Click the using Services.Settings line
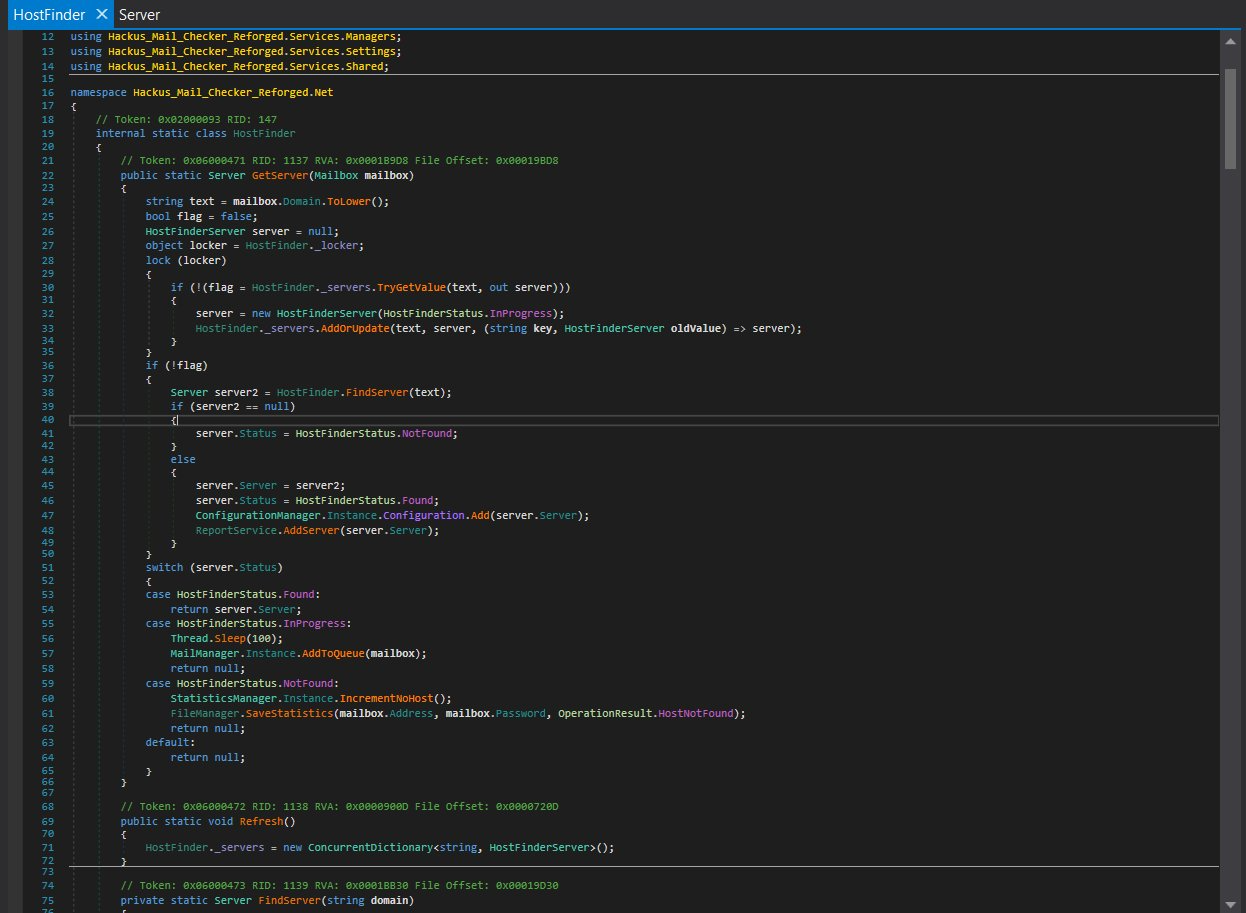The image size is (1246, 913). (236, 51)
